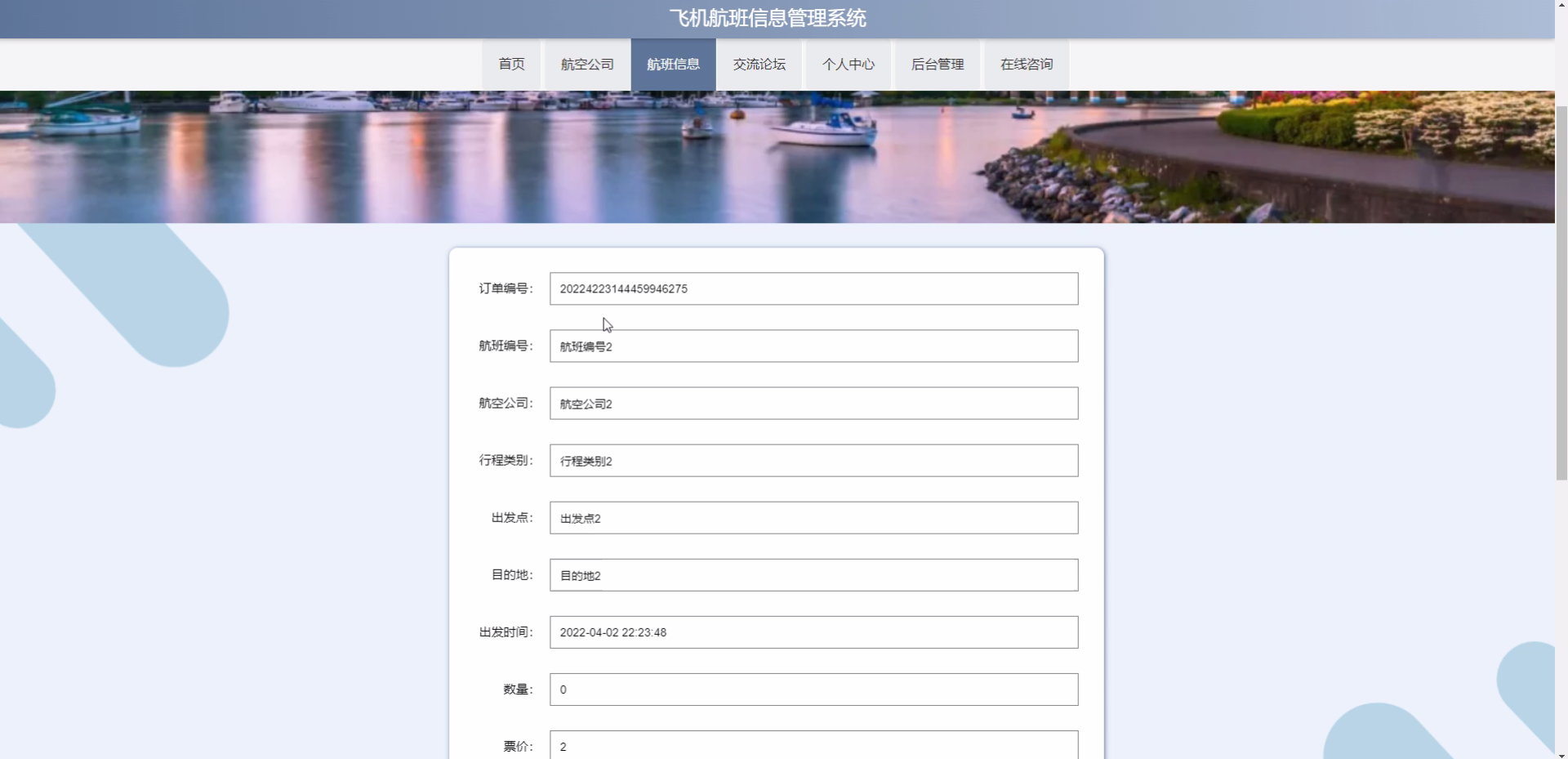
Task: Click the vertical page scrollbar thumb
Action: point(1561,292)
